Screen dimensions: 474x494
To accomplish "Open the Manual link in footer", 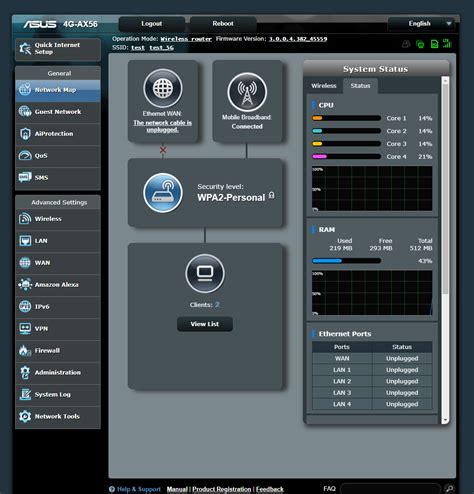I will [177, 489].
